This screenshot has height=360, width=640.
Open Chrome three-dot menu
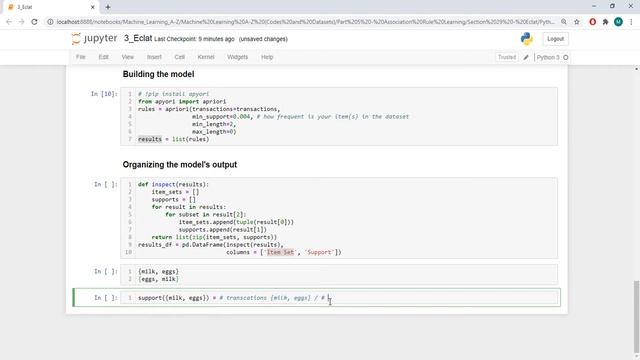click(631, 22)
